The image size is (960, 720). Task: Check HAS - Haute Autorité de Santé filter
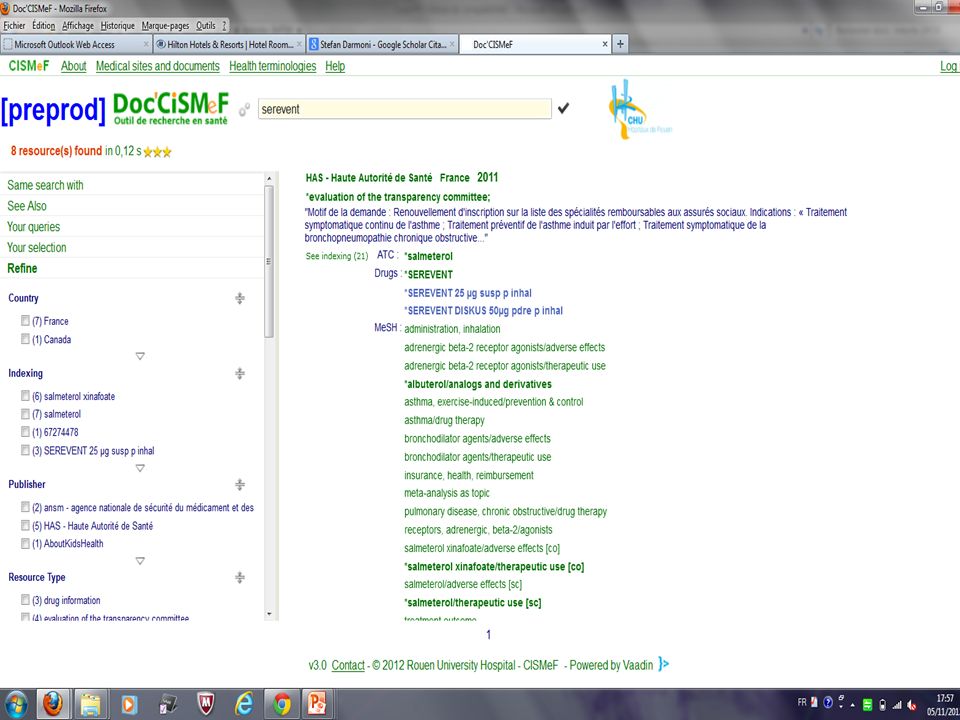point(25,525)
